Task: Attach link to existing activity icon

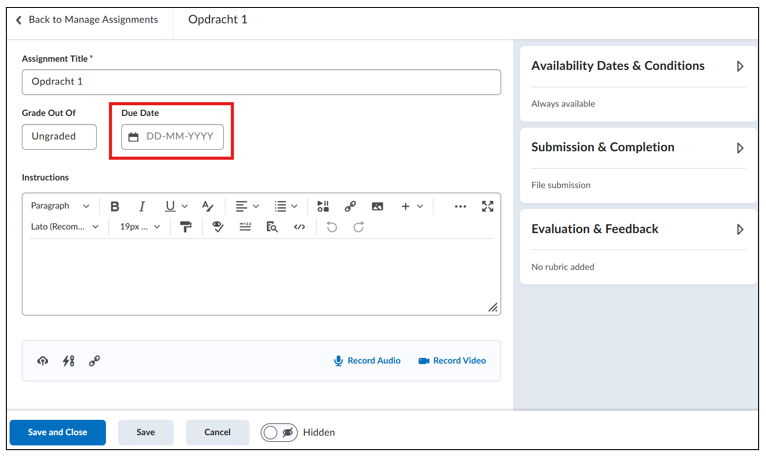Action: (68, 361)
